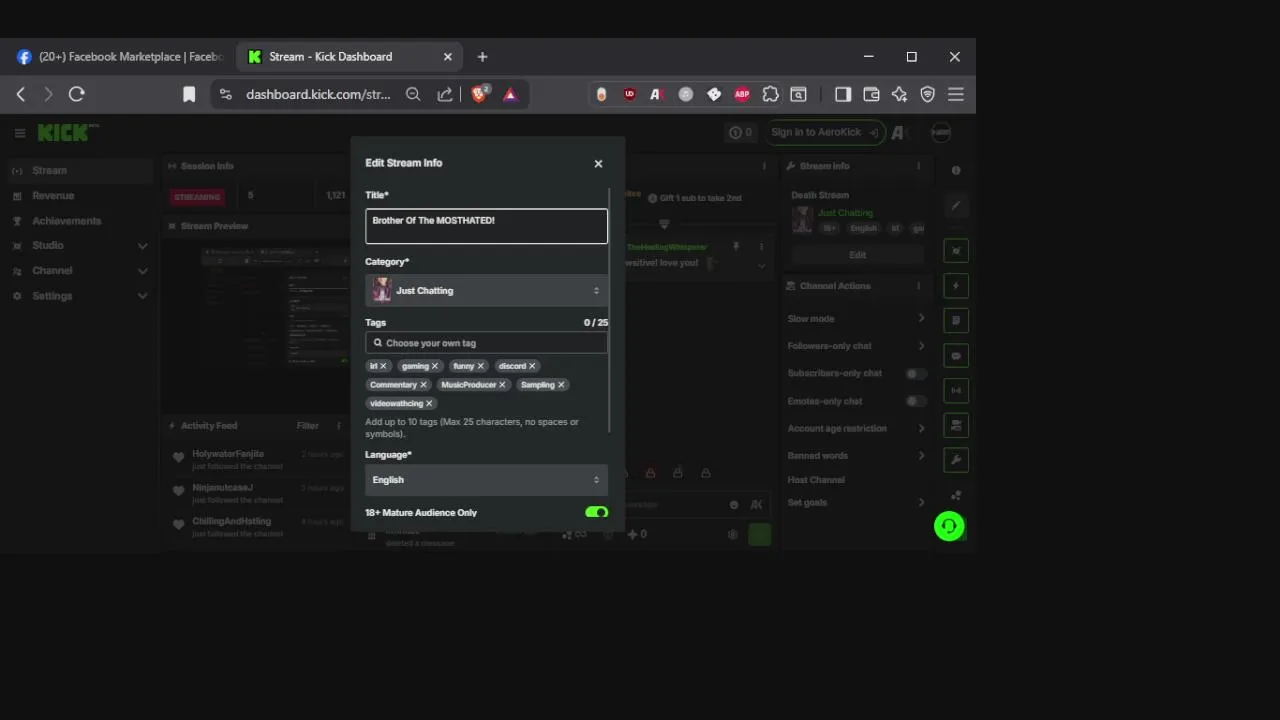Screen dimensions: 1280x720
Task: Open ChillingAndHatling follower entry
Action: tap(255, 527)
